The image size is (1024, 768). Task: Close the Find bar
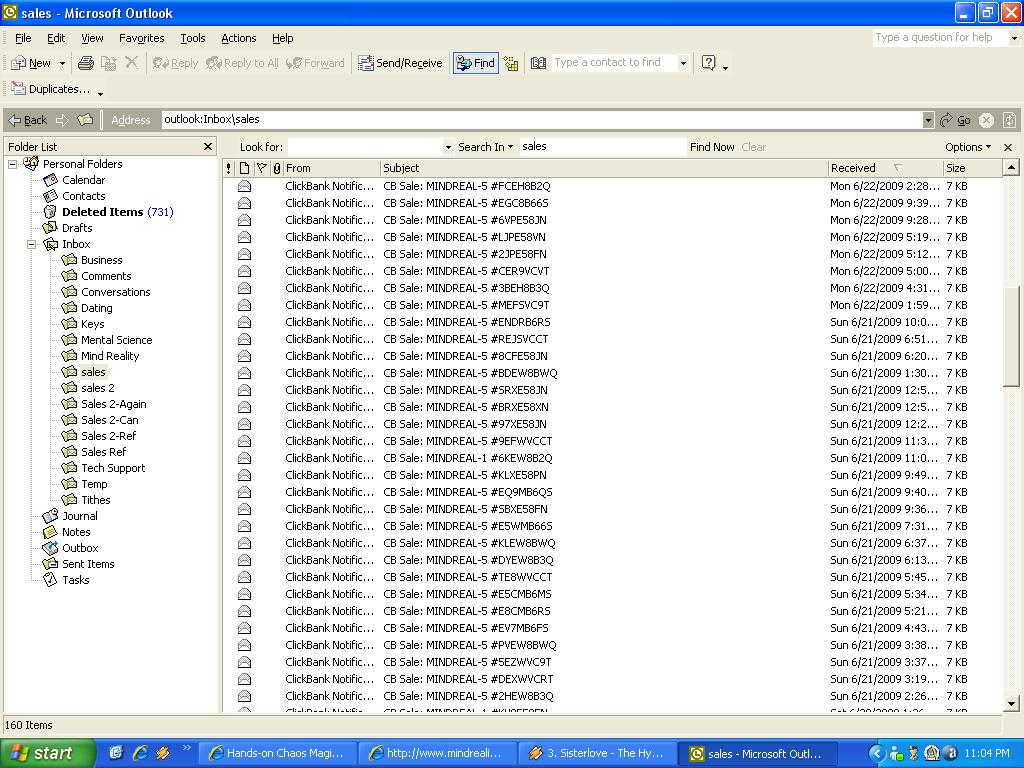pos(1008,147)
